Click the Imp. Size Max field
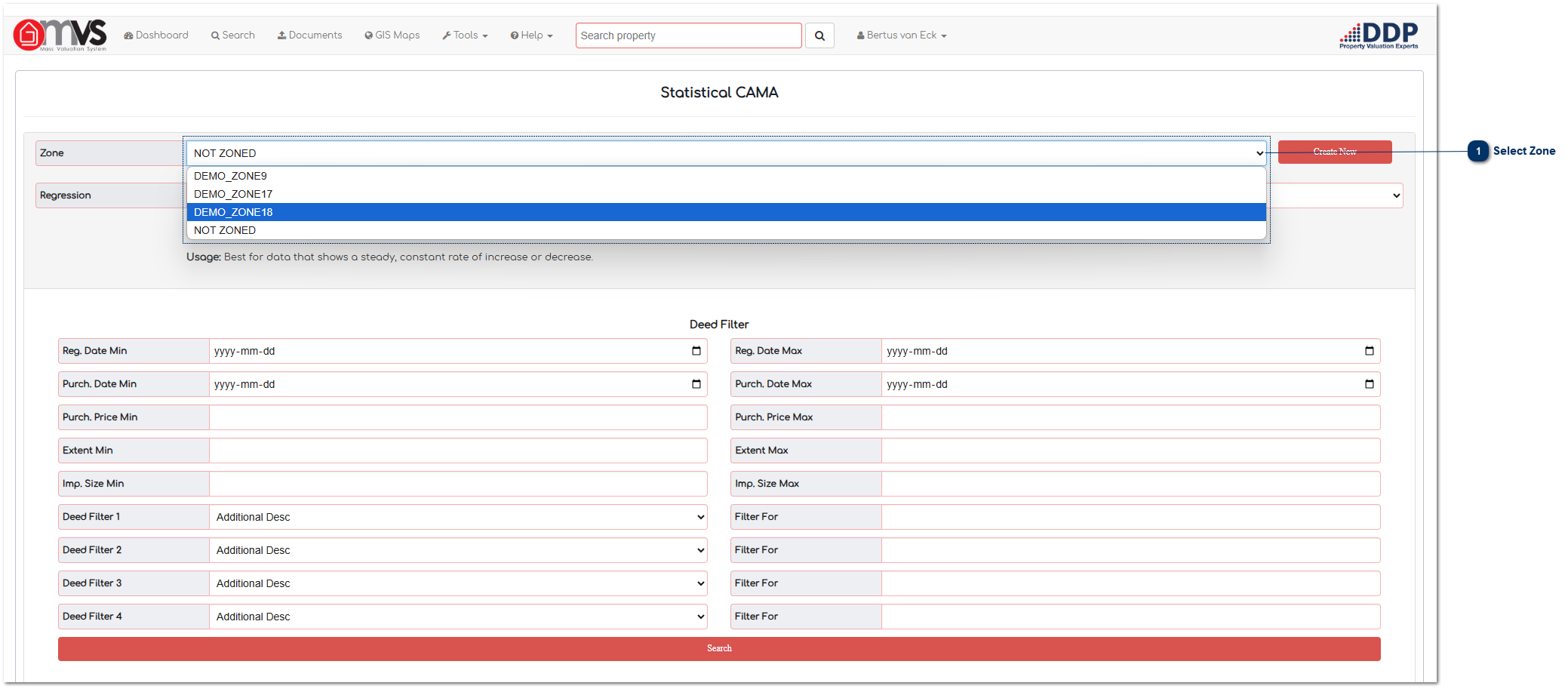The height and width of the screenshot is (689, 1568). click(1130, 484)
